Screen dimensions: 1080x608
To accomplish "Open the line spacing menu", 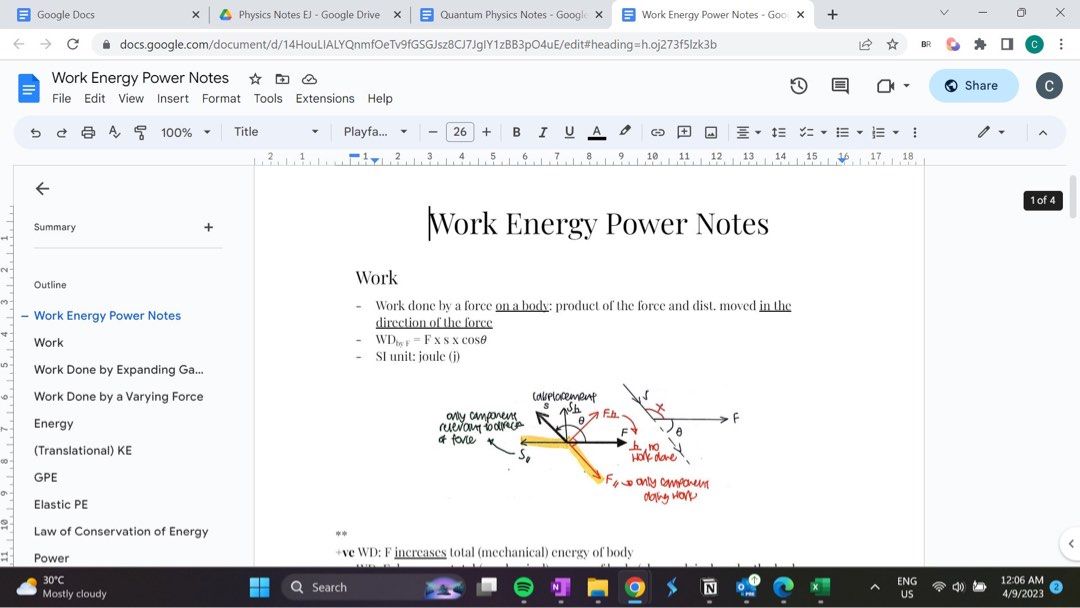I will (x=779, y=131).
